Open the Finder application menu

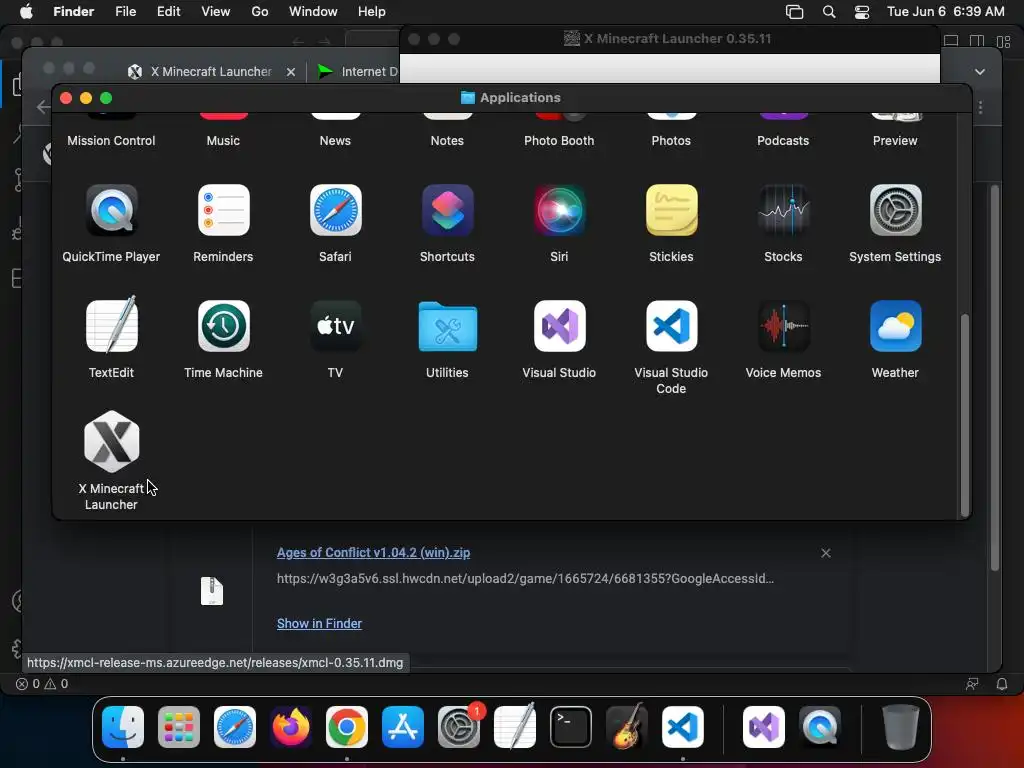pos(74,12)
